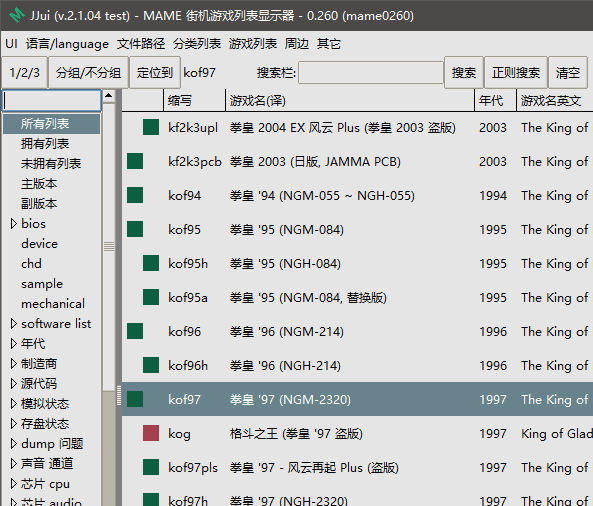Click the 正则搜索 button
The image size is (593, 506).
click(516, 73)
